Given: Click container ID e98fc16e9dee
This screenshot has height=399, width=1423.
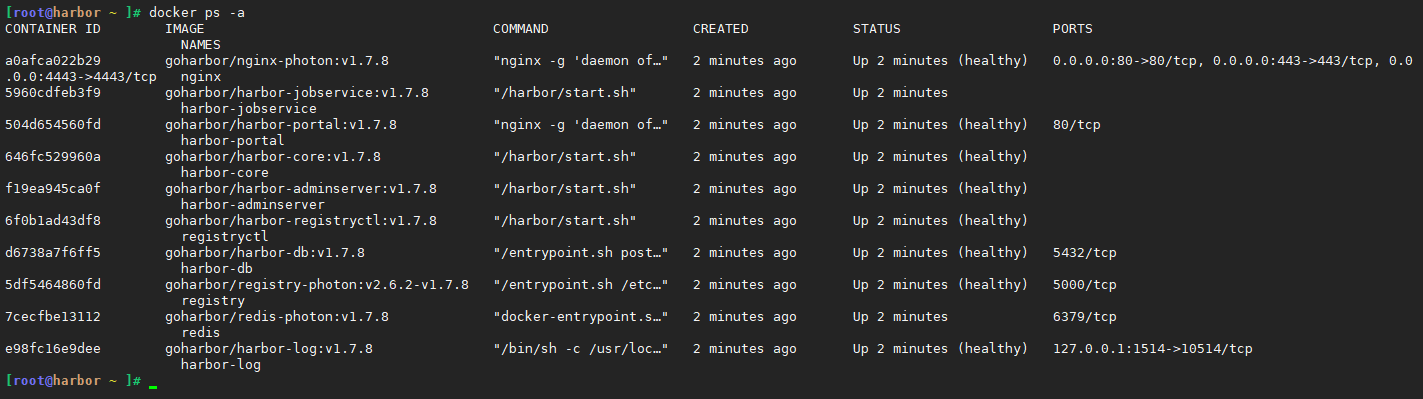Looking at the screenshot, I should (x=53, y=349).
